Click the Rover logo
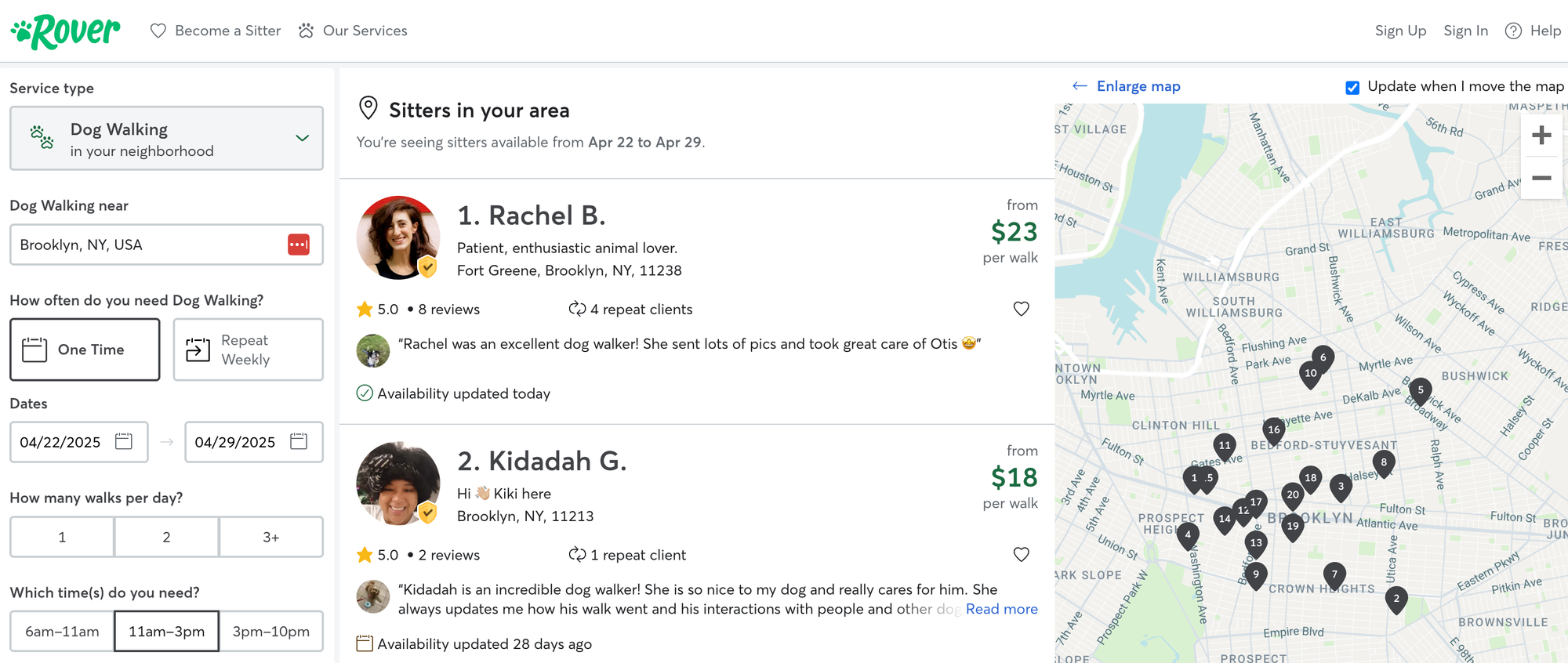 pos(66,31)
